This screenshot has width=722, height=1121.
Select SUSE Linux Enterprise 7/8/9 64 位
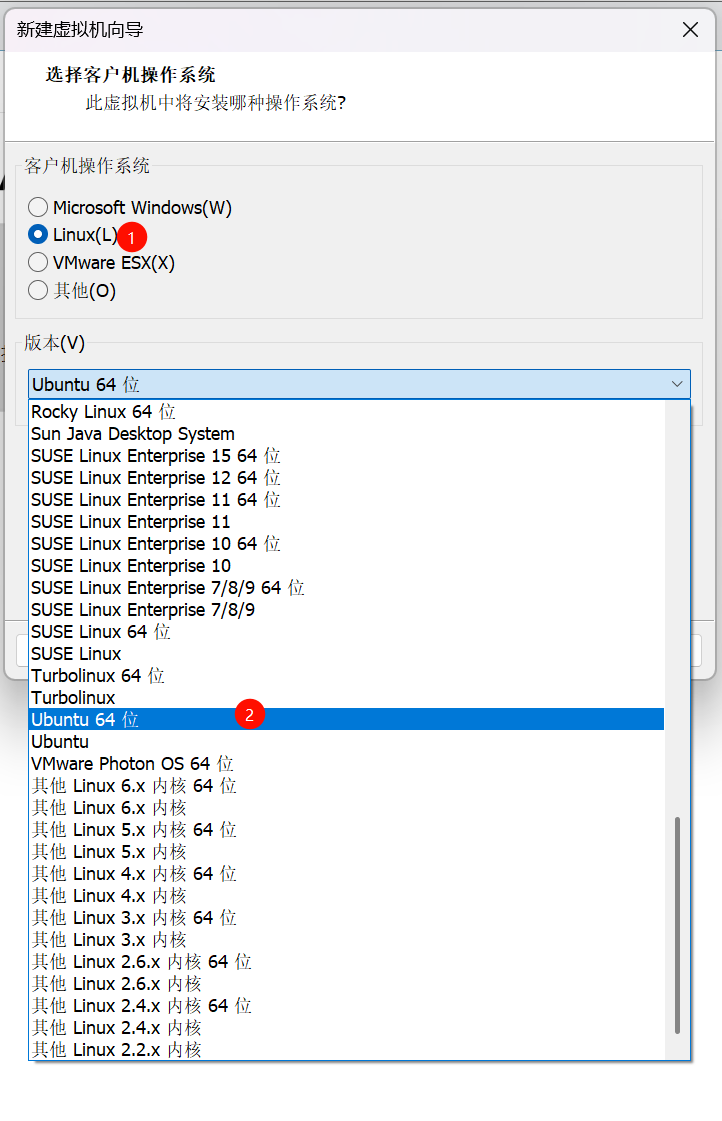click(x=347, y=588)
